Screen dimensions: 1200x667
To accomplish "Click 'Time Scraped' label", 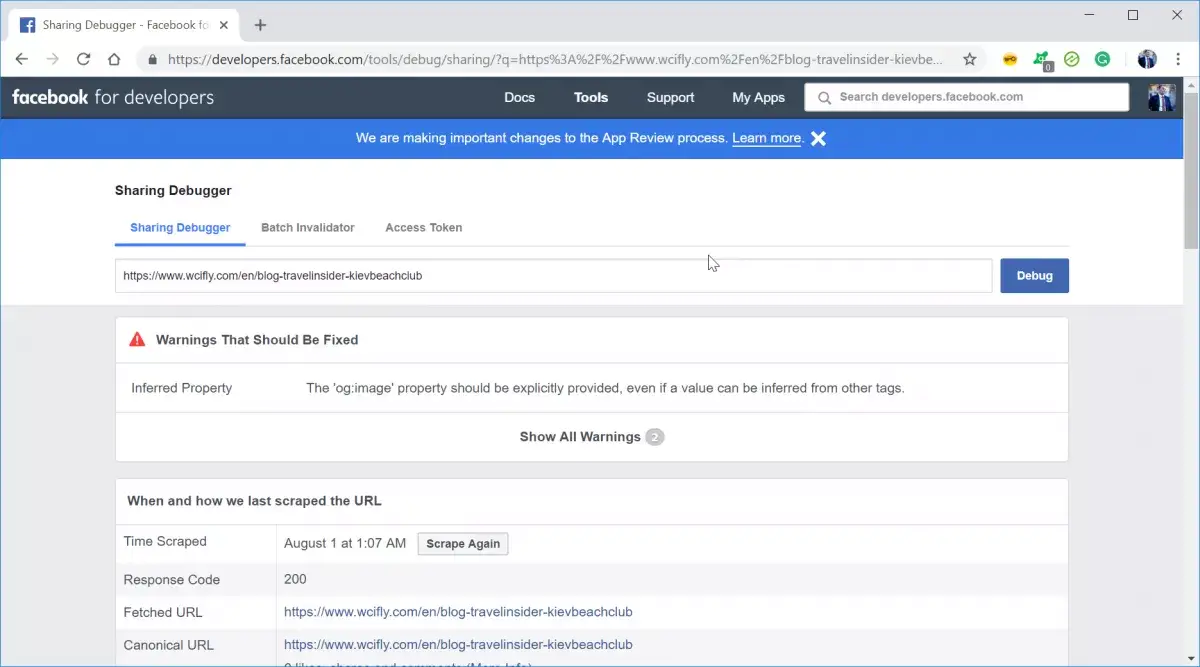I will point(165,542).
